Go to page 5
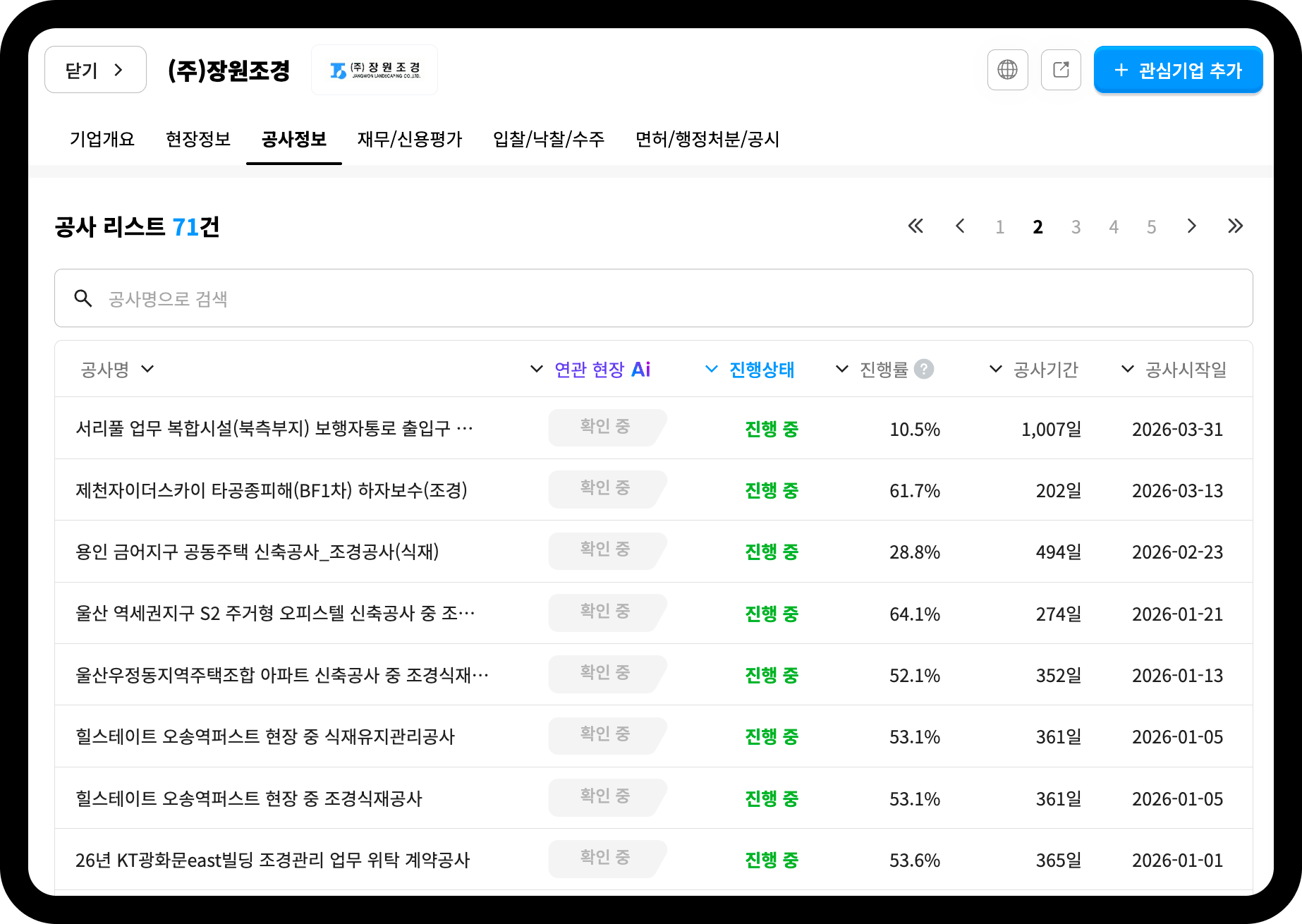 tap(1151, 227)
